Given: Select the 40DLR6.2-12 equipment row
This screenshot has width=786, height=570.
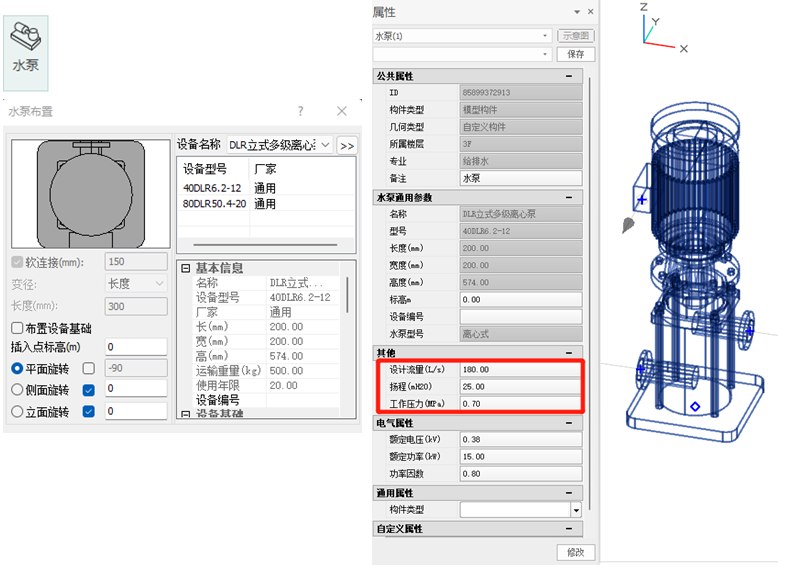Looking at the screenshot, I should [266, 188].
